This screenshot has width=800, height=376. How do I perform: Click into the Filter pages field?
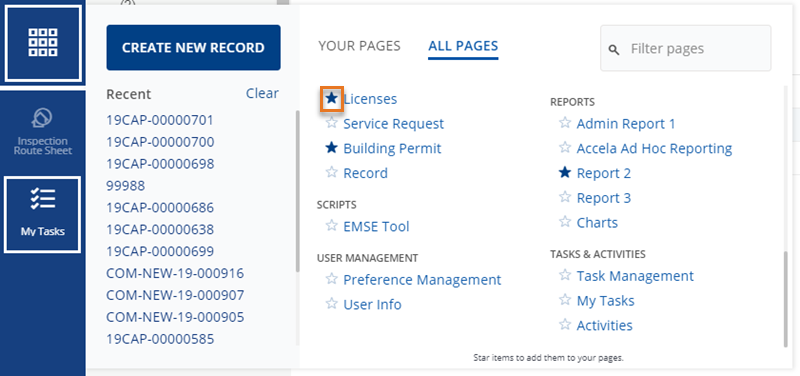point(685,48)
